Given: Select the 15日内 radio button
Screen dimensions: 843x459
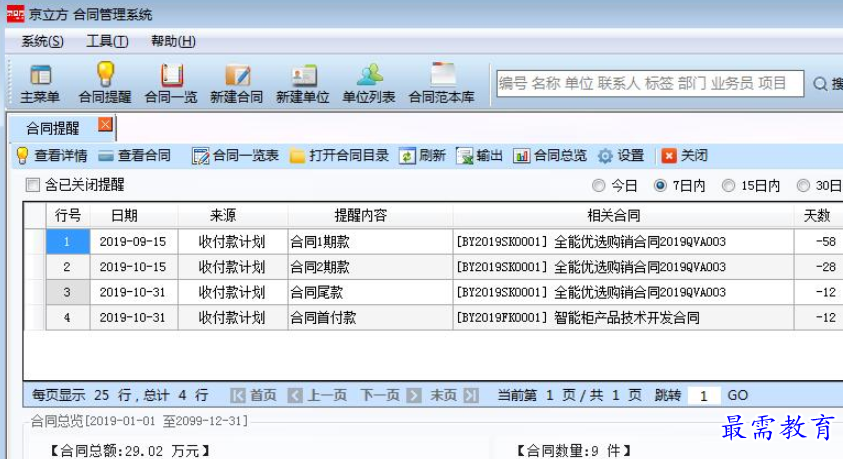Looking at the screenshot, I should [x=728, y=185].
